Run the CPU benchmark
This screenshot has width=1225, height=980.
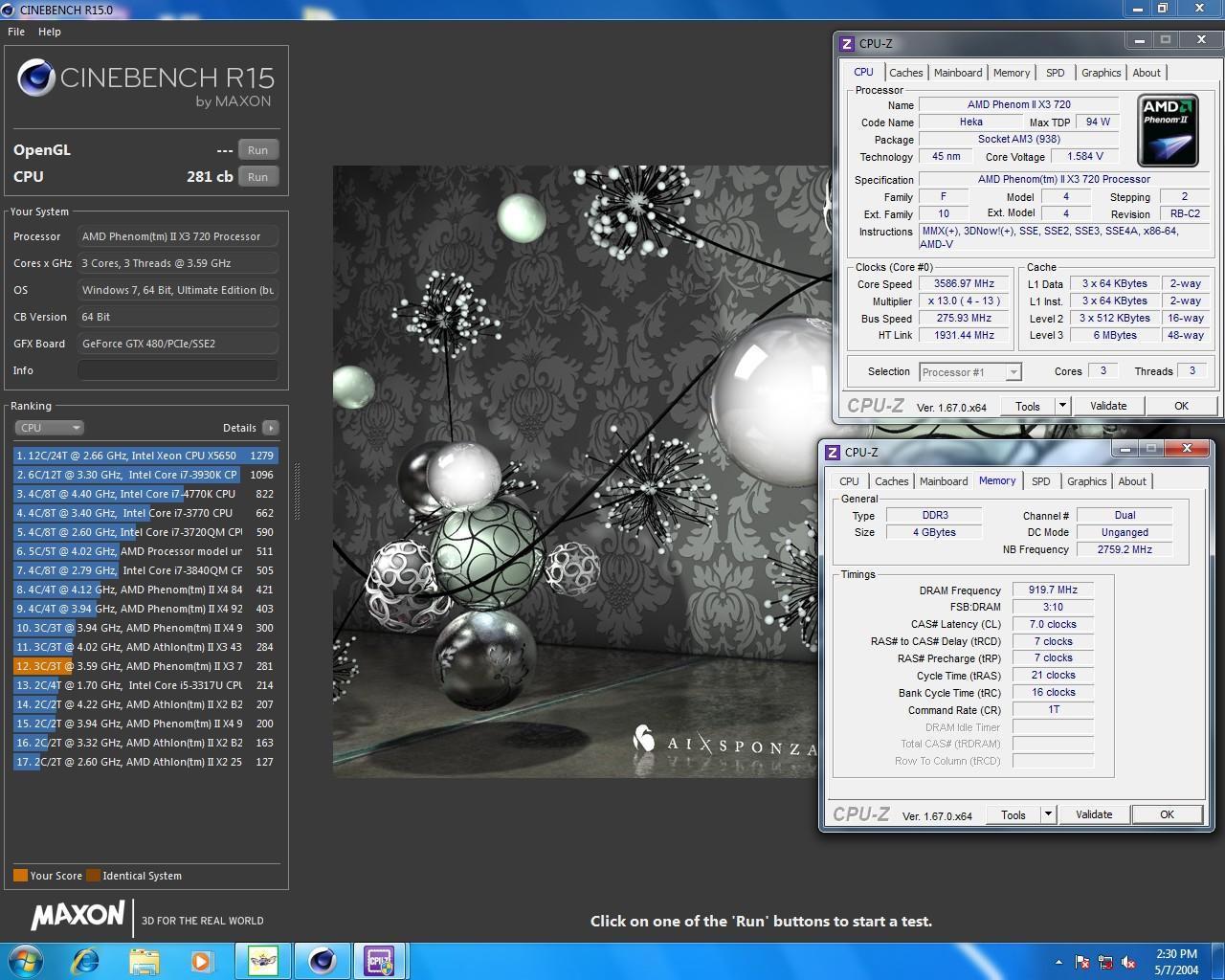[x=258, y=177]
